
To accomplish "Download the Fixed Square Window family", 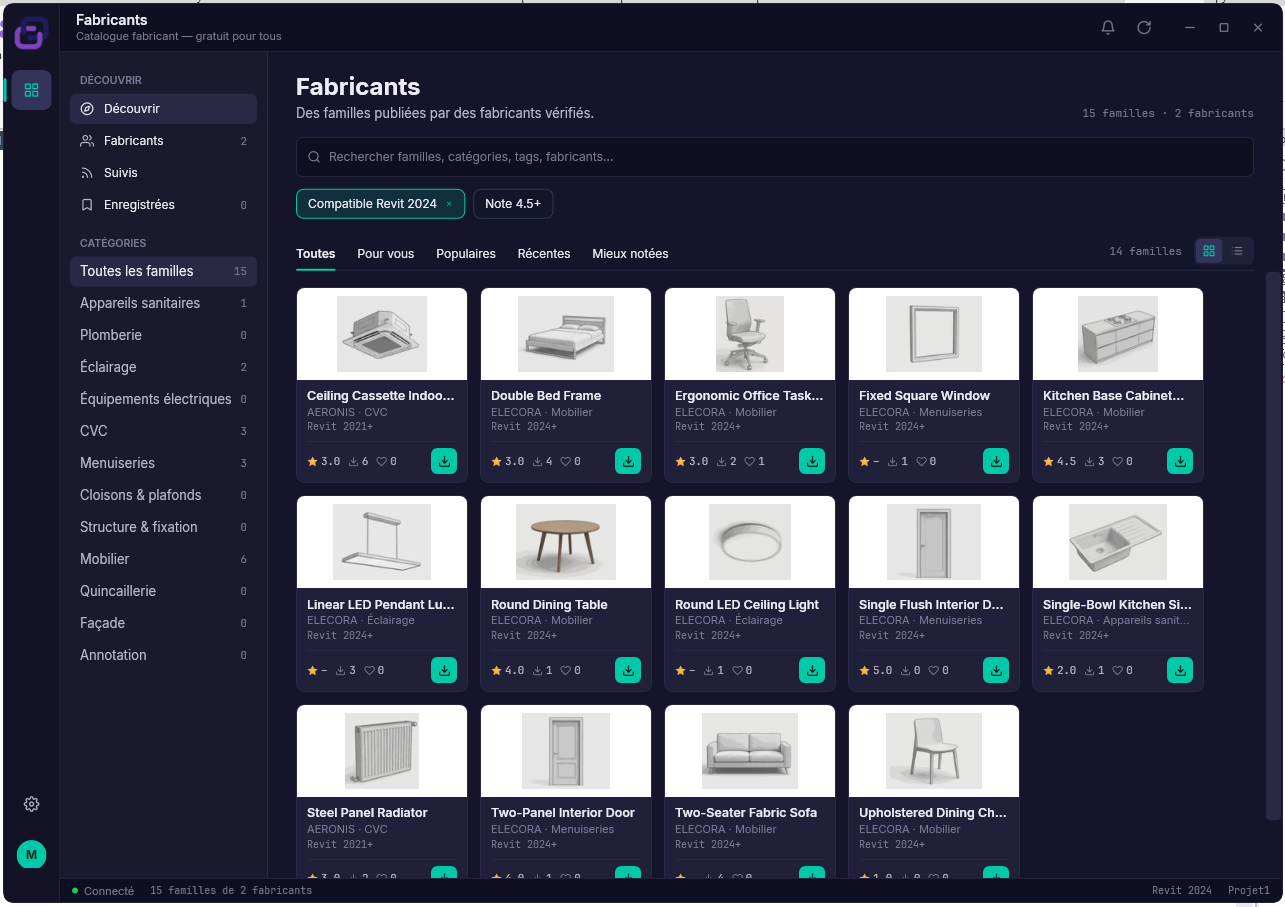I will 996,461.
